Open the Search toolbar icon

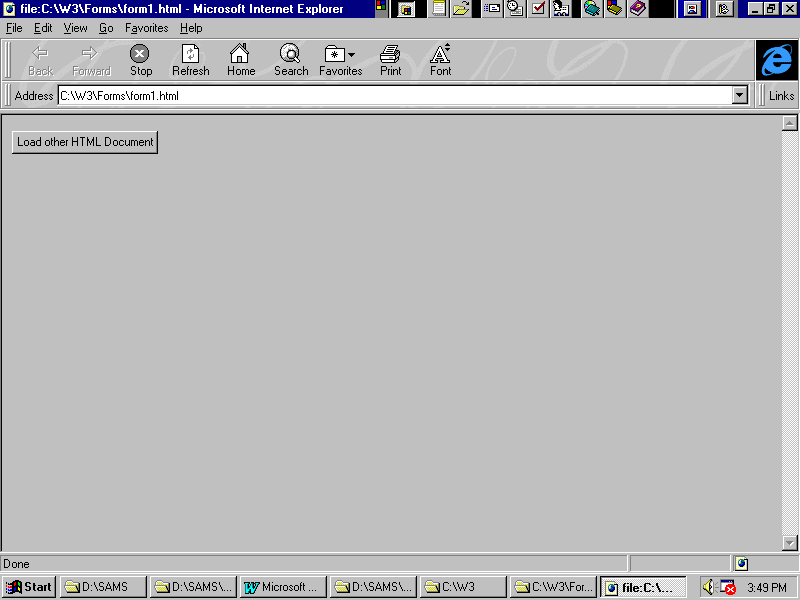(290, 54)
